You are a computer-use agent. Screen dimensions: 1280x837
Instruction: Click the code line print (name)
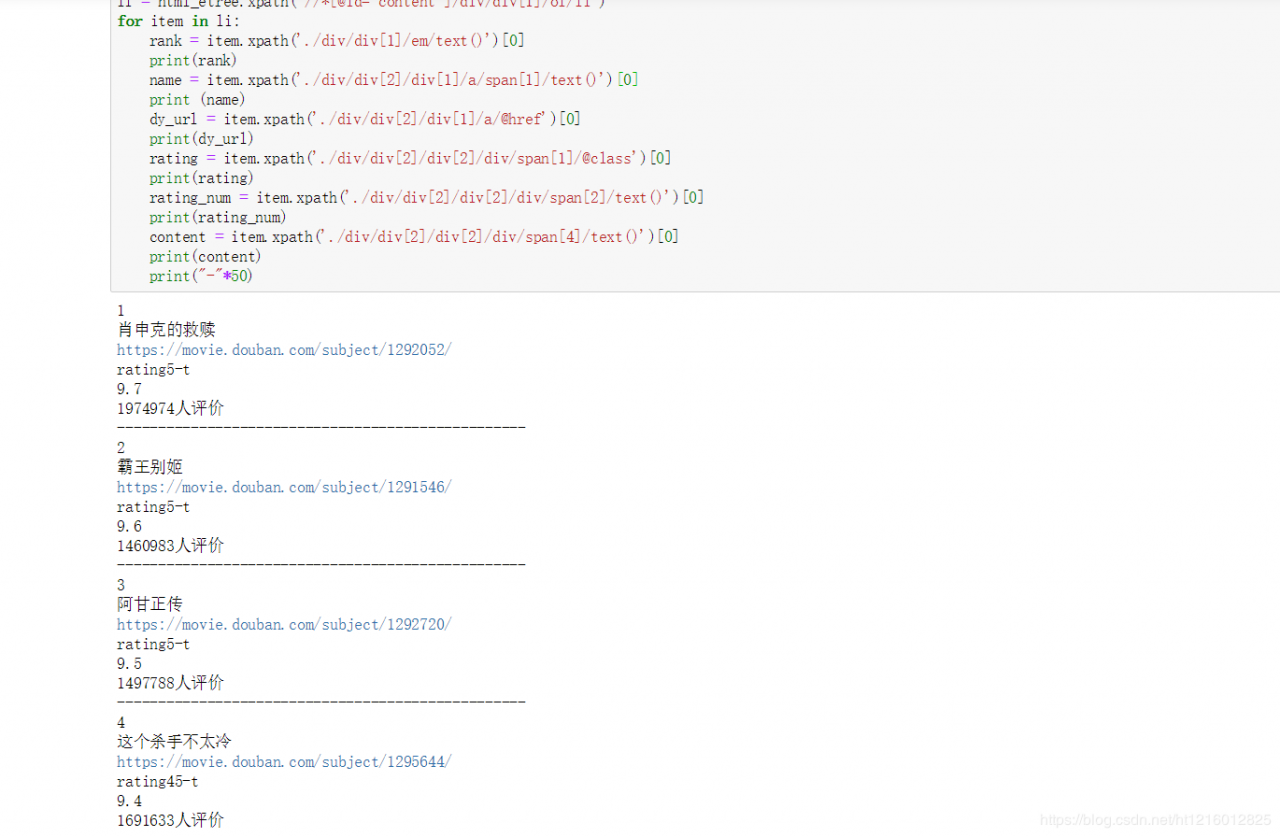(197, 100)
